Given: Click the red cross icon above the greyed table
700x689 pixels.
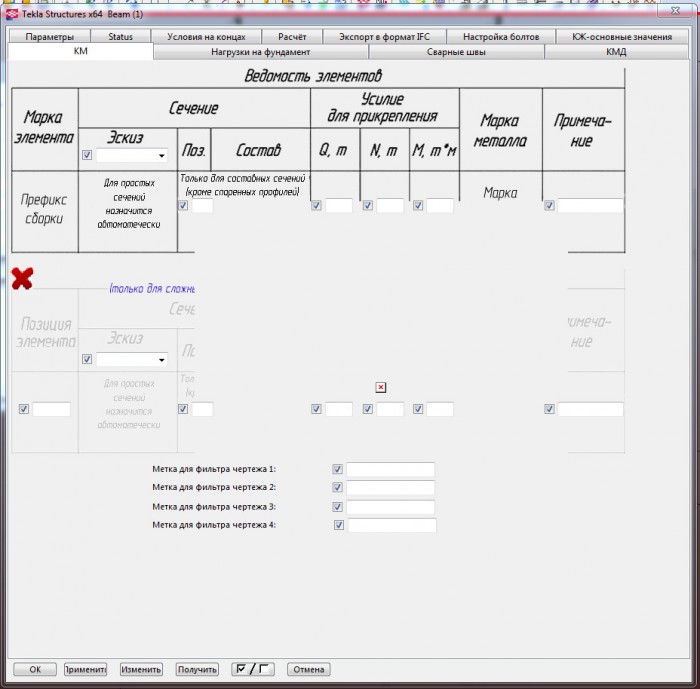Looking at the screenshot, I should tap(22, 279).
